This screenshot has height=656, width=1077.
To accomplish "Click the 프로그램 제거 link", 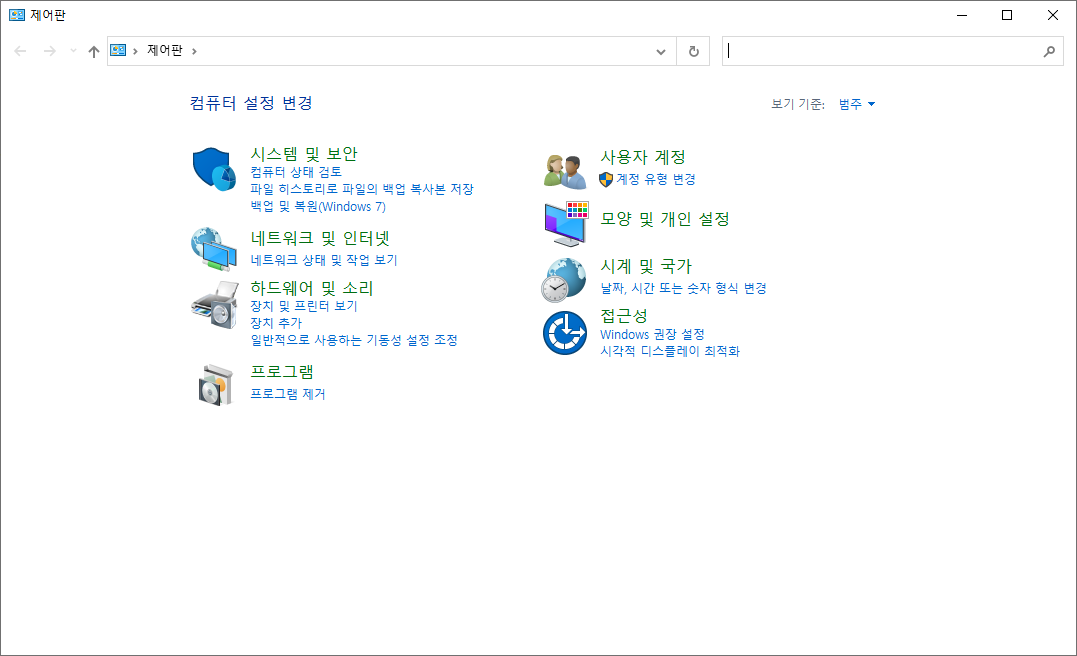I will coord(288,394).
